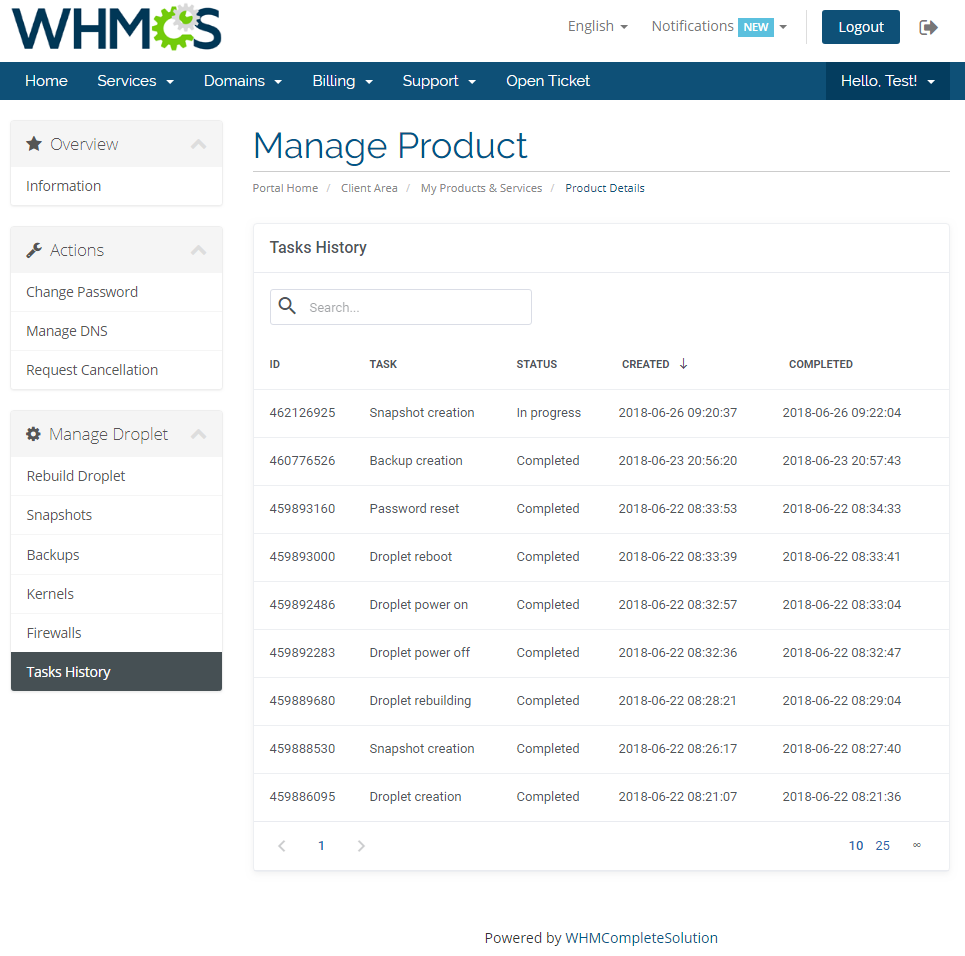Go to next page with right arrow
The width and height of the screenshot is (965, 956).
(361, 846)
